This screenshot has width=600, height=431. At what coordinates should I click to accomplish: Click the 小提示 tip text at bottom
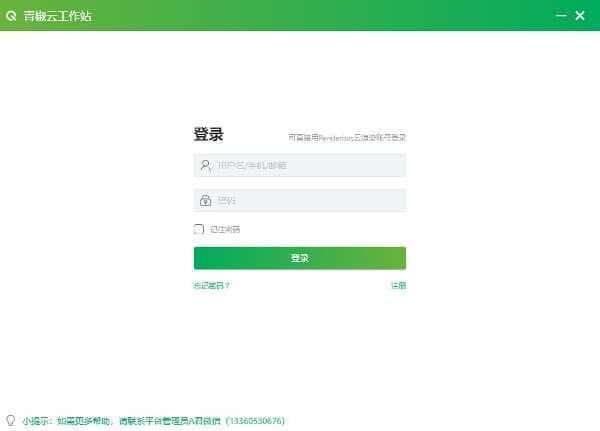153,421
